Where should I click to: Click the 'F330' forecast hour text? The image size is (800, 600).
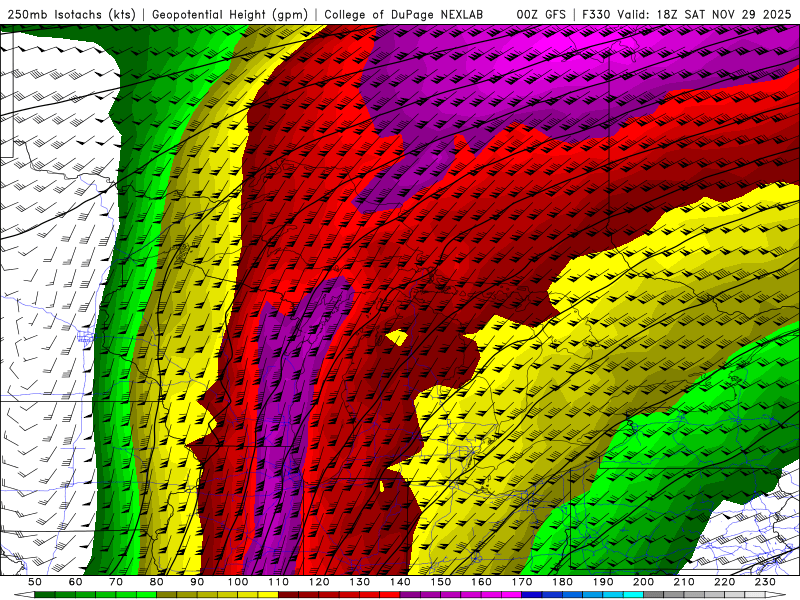pos(596,14)
